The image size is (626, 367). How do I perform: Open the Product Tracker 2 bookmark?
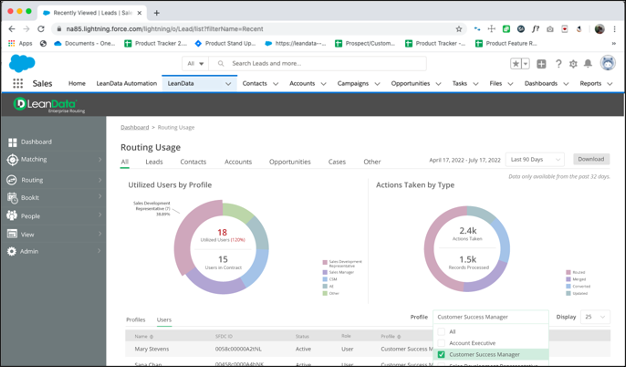click(x=156, y=43)
